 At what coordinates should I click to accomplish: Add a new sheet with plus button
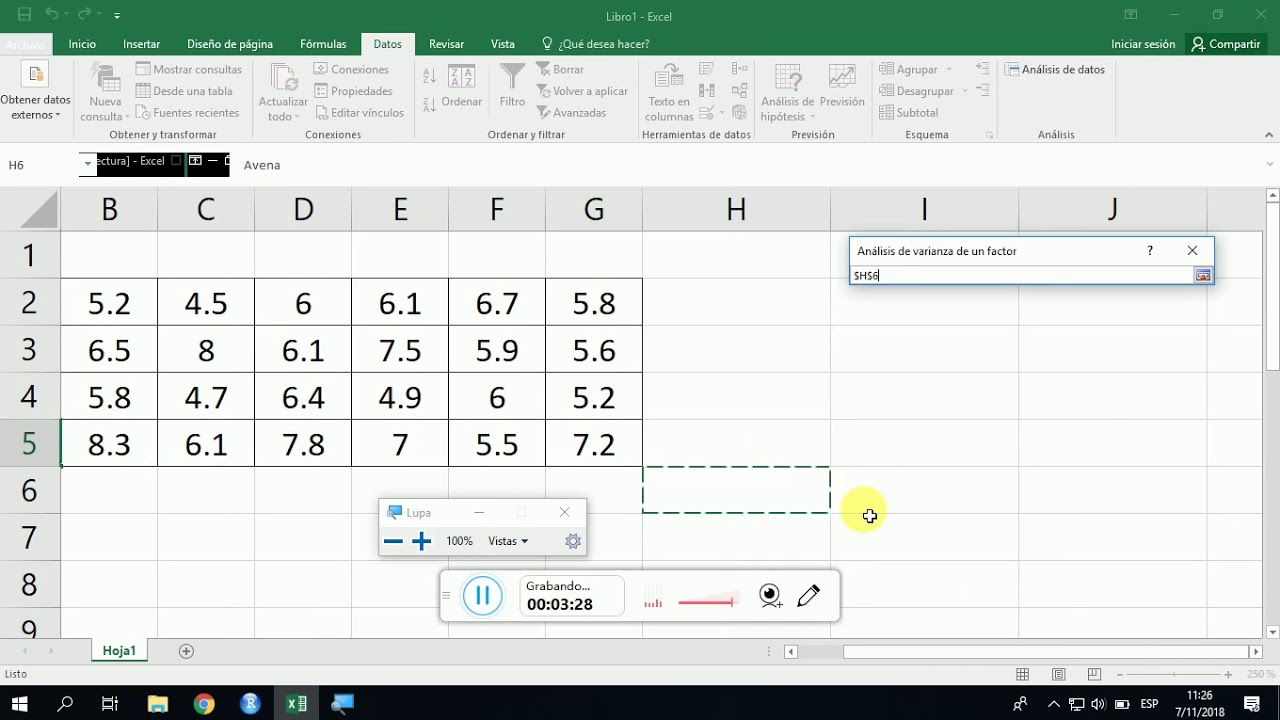tap(186, 651)
